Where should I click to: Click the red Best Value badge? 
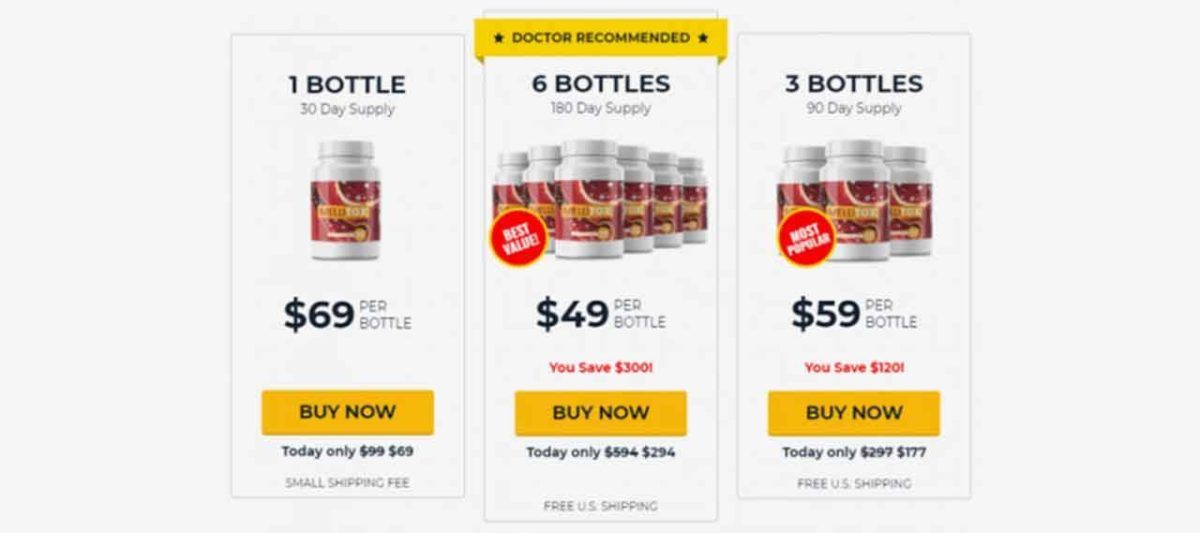pos(518,238)
